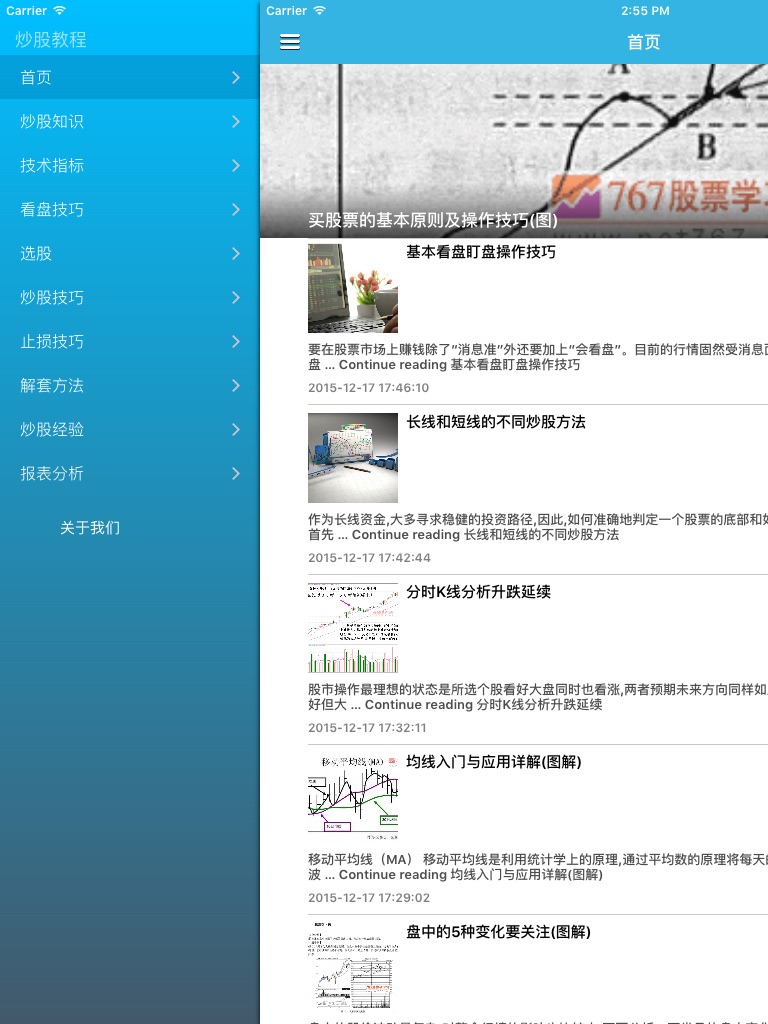
Task: Open 选股 category
Action: tap(129, 253)
